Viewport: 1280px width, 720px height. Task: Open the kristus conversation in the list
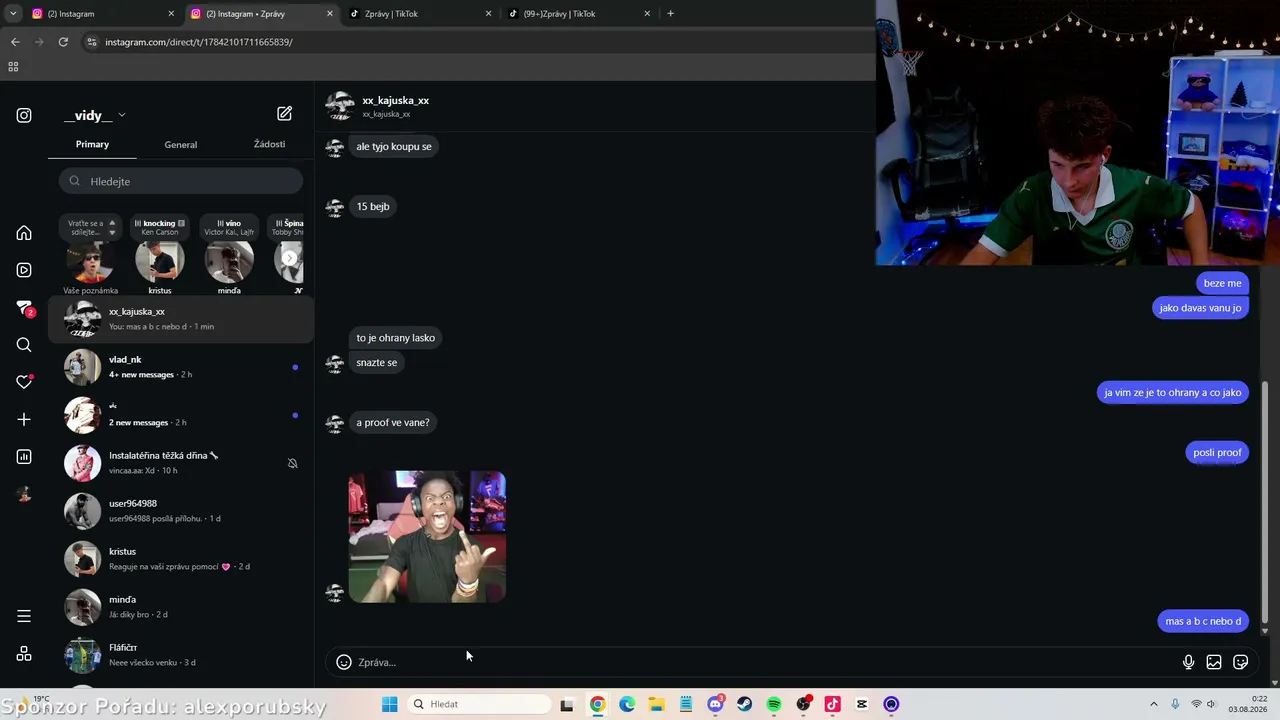coord(181,559)
